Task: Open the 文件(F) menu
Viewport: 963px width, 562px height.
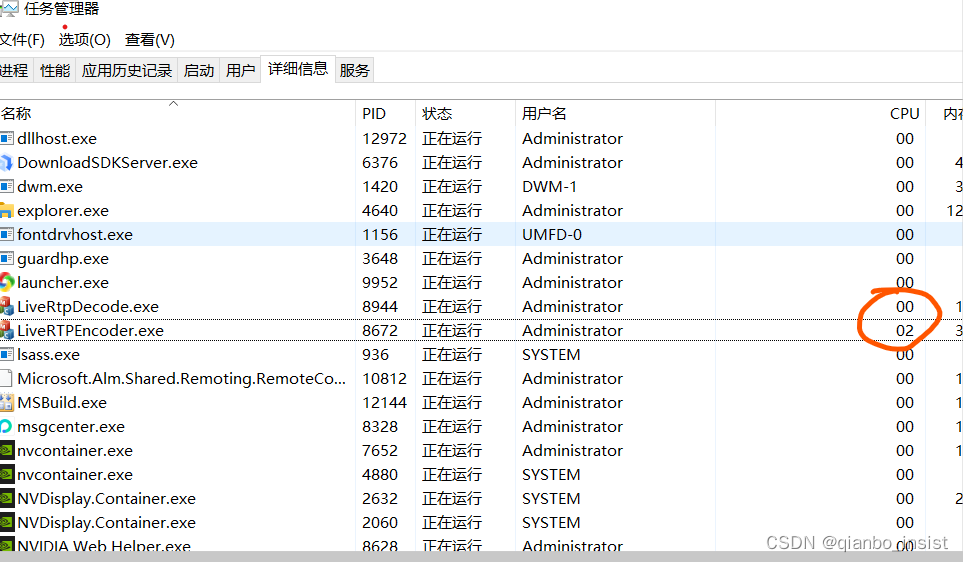Action: point(21,40)
